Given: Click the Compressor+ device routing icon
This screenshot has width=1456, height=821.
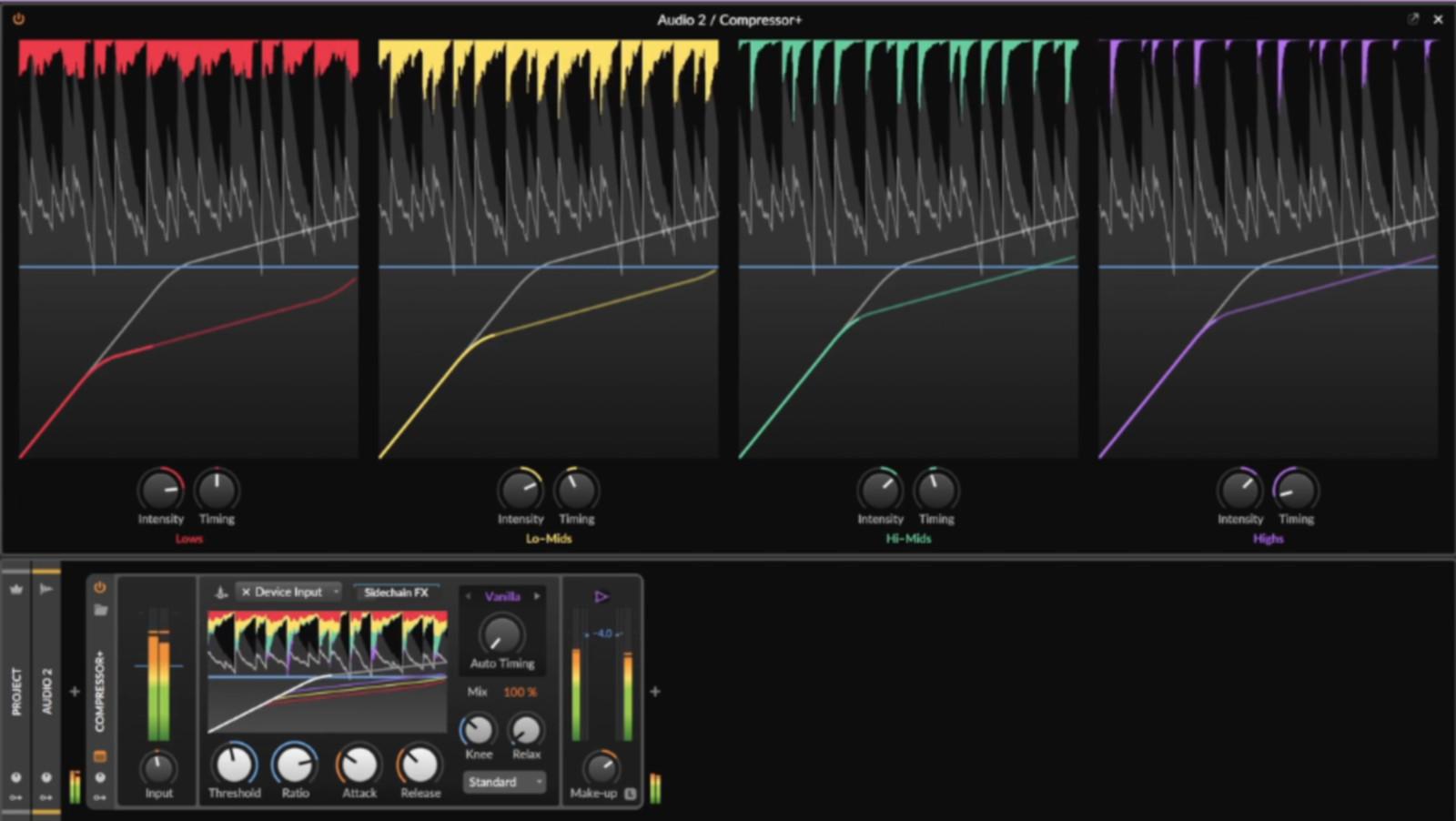Looking at the screenshot, I should [x=100, y=797].
